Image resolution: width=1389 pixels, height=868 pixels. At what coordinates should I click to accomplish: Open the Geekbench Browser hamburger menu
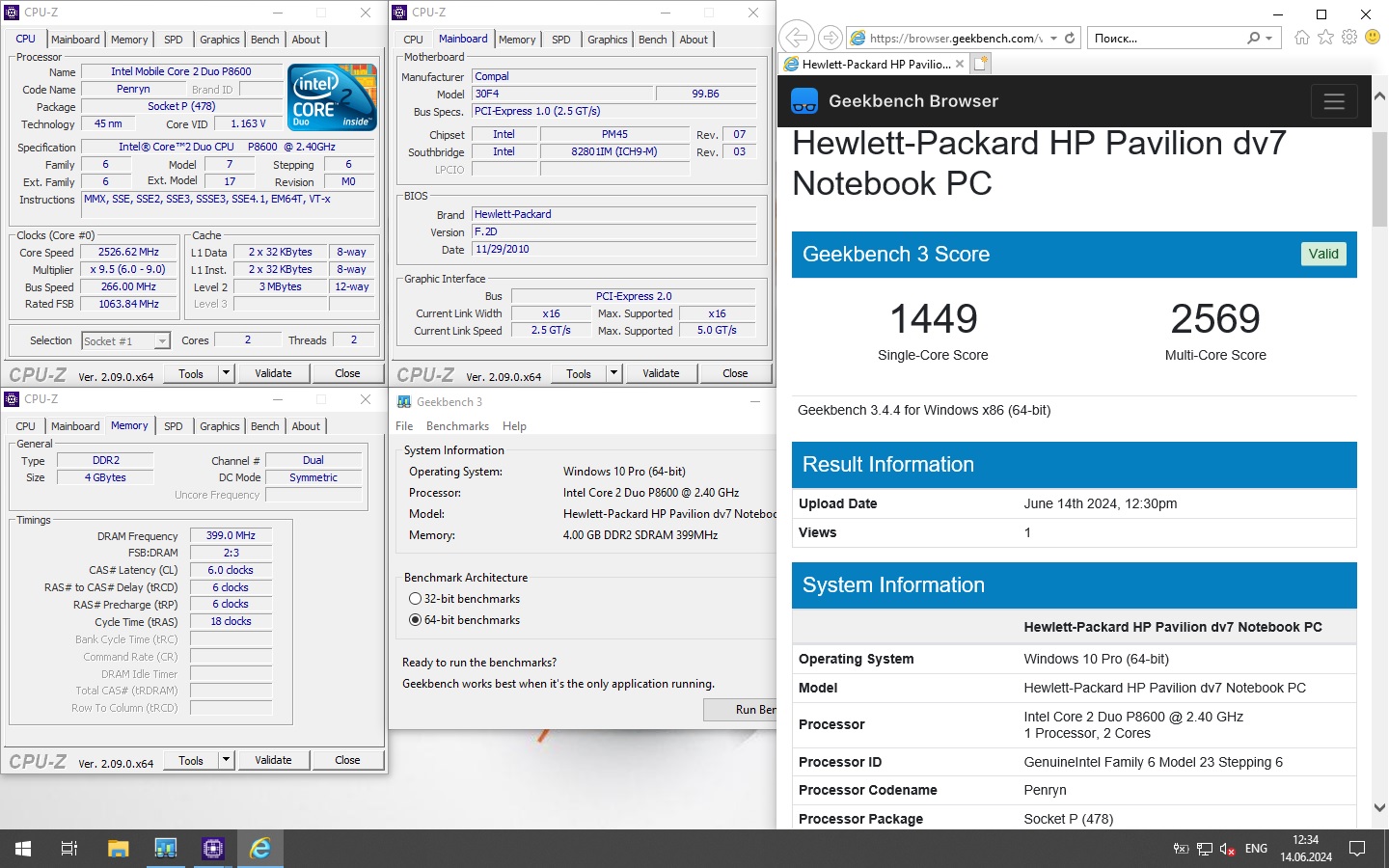[1334, 101]
